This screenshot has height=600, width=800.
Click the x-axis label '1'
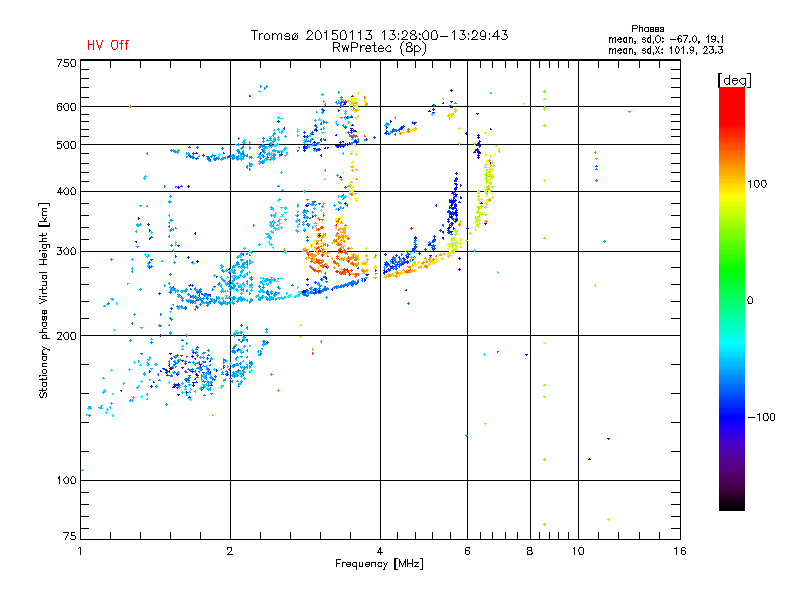tap(80, 551)
